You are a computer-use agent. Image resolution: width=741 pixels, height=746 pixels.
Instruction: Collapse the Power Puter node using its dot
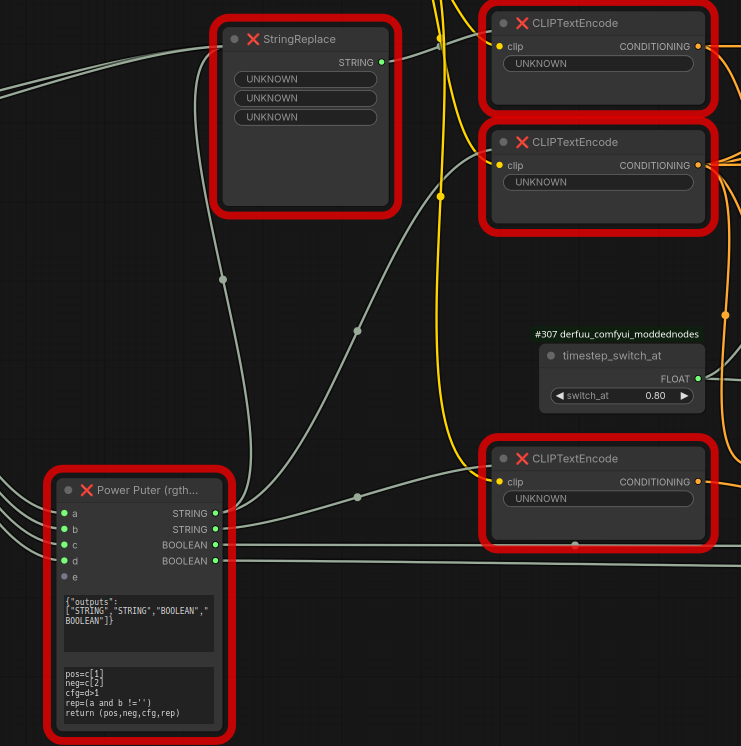pyautogui.click(x=68, y=490)
